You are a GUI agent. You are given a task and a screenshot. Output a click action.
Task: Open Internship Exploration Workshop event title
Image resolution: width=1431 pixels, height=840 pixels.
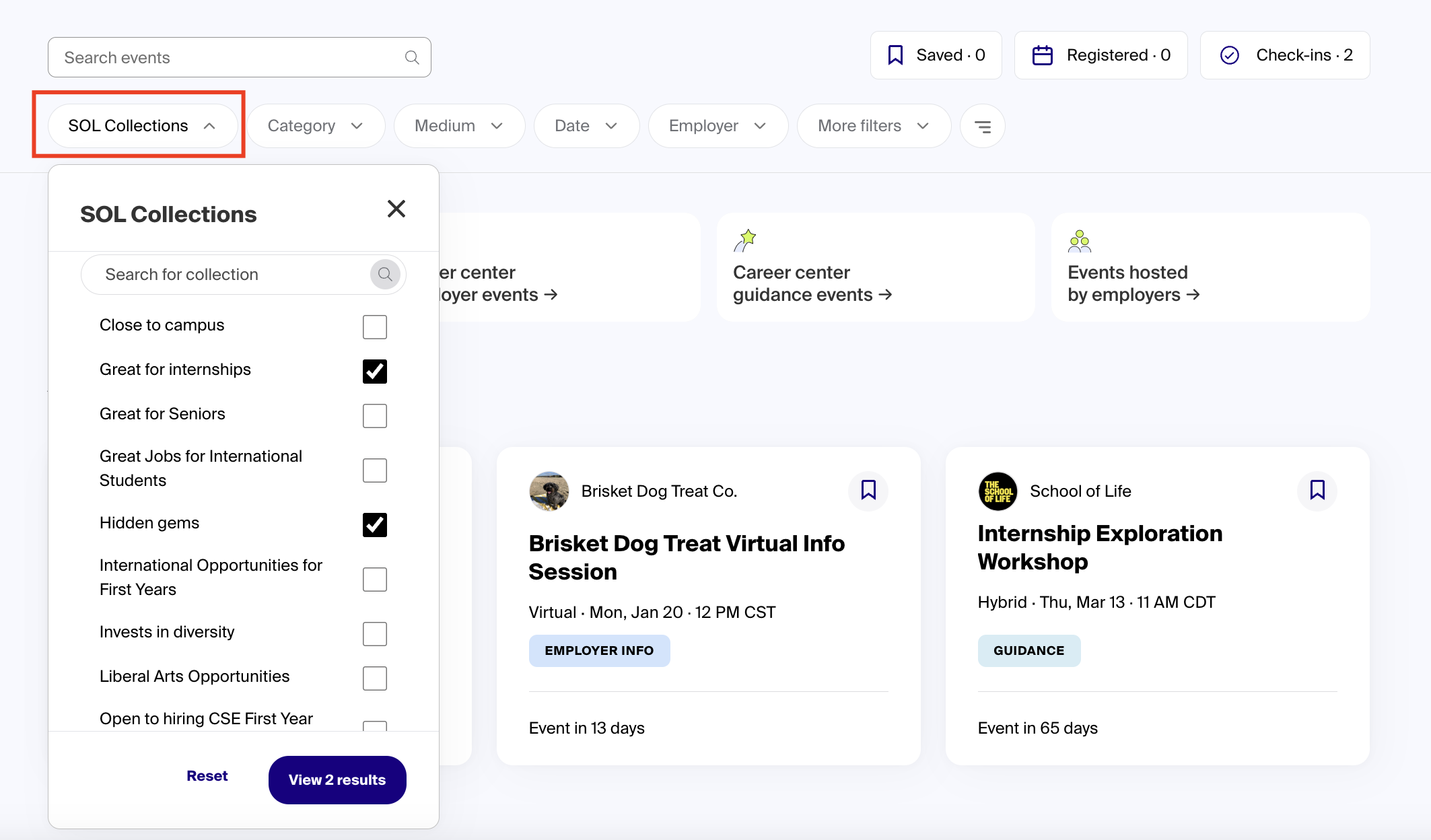tap(1100, 547)
